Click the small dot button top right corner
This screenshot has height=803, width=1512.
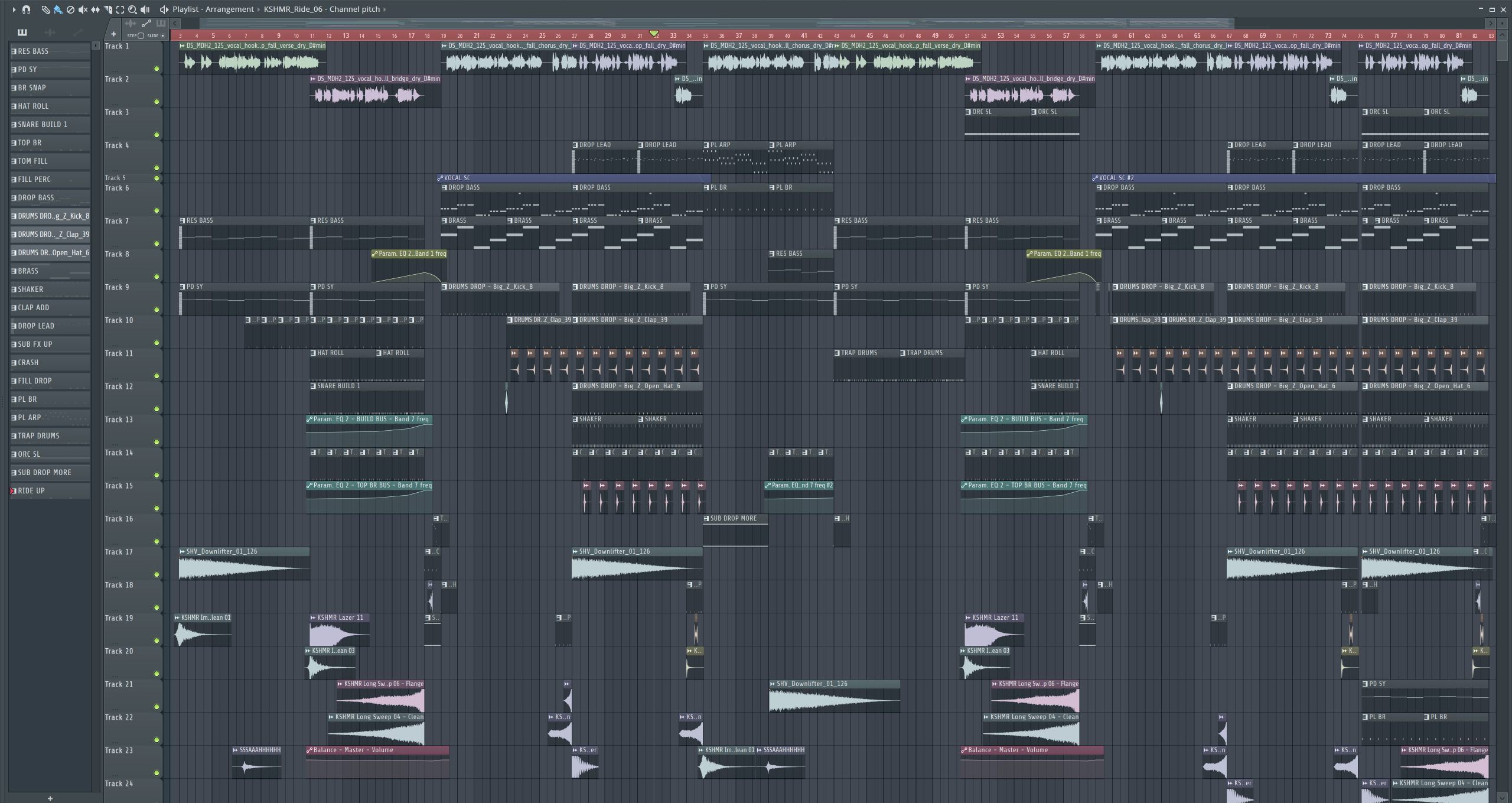[x=1502, y=23]
